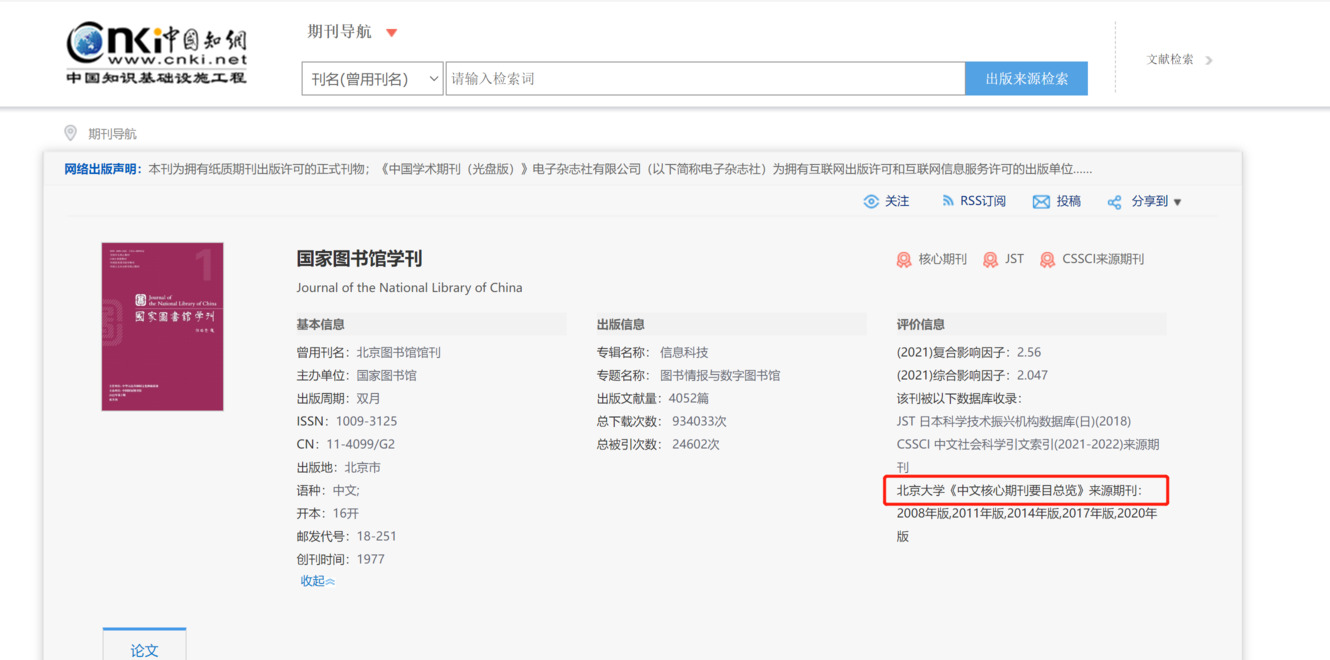The height and width of the screenshot is (660, 1330).
Task: Click the share icon
Action: pos(1114,202)
